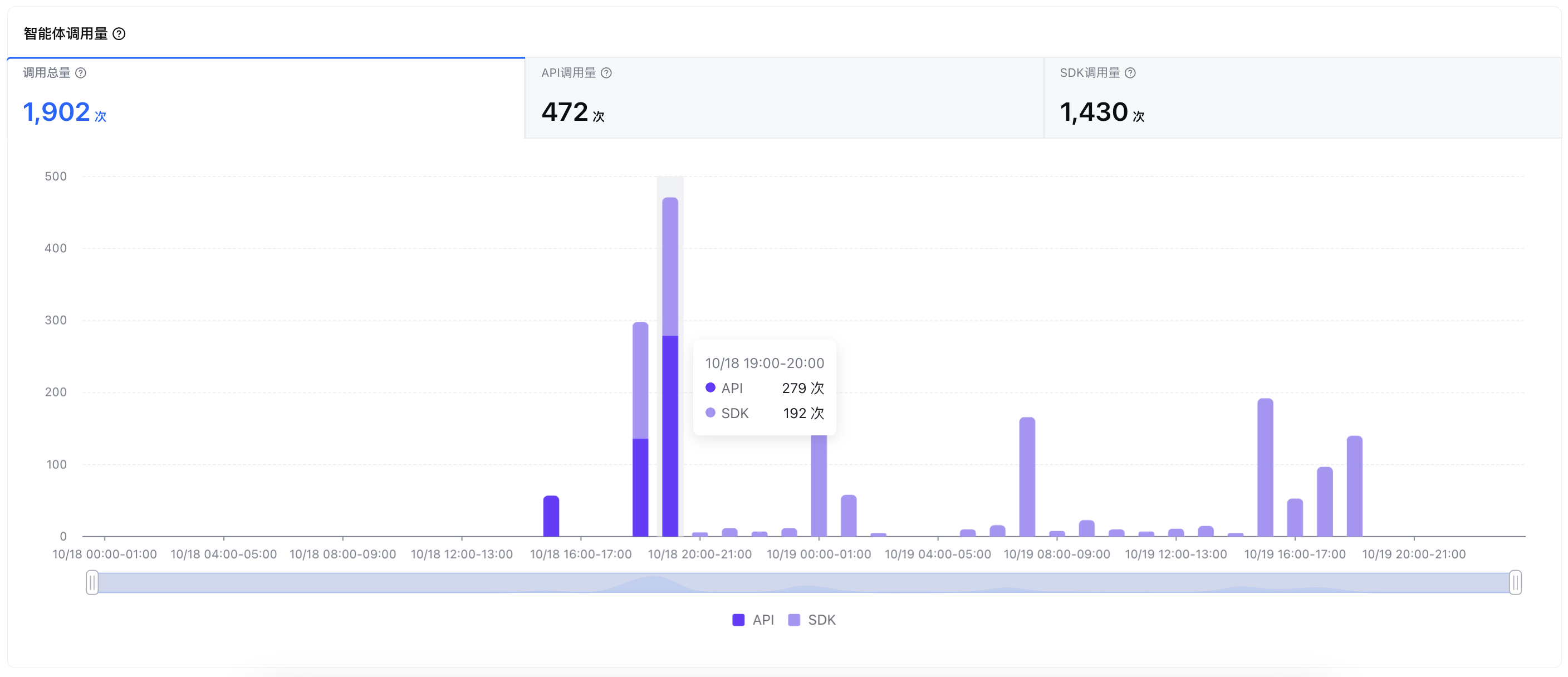Toggle the SDK series in the legend

811,620
